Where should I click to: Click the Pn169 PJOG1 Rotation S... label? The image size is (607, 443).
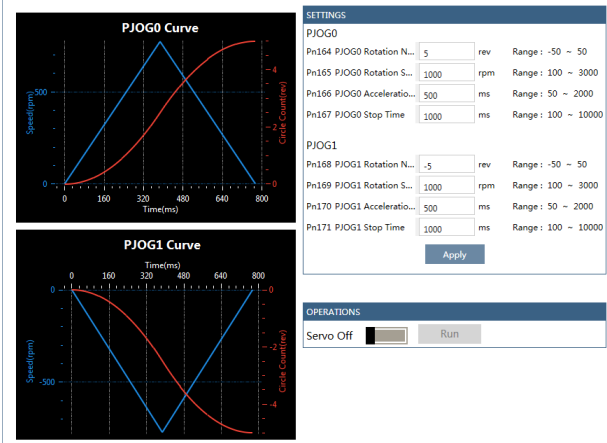coord(359,185)
